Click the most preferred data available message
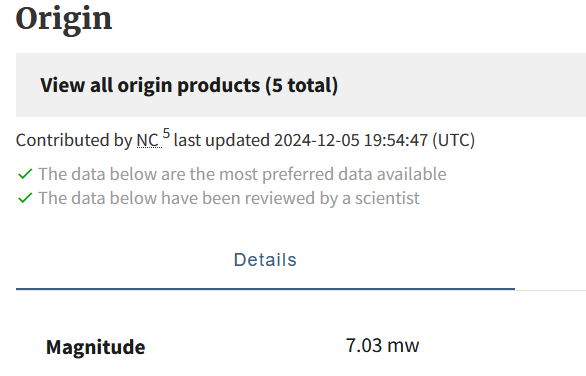Screen dimensions: 586x376 (x=243, y=174)
